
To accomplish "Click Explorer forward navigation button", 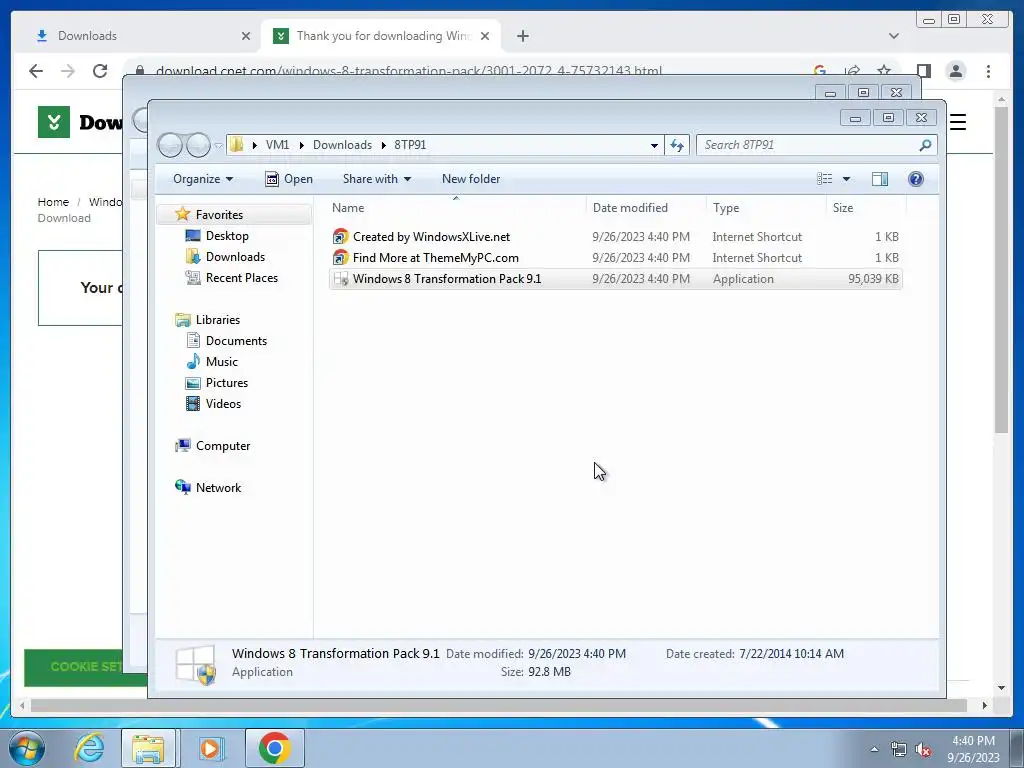I will pyautogui.click(x=198, y=145).
